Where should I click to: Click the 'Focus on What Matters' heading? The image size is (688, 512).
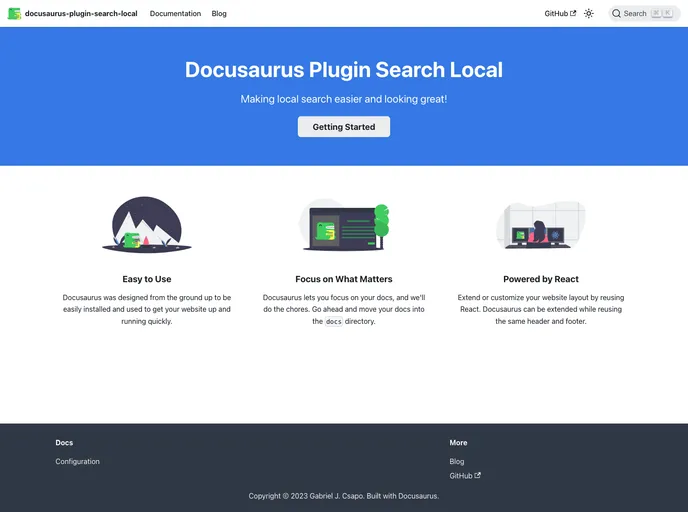344,279
